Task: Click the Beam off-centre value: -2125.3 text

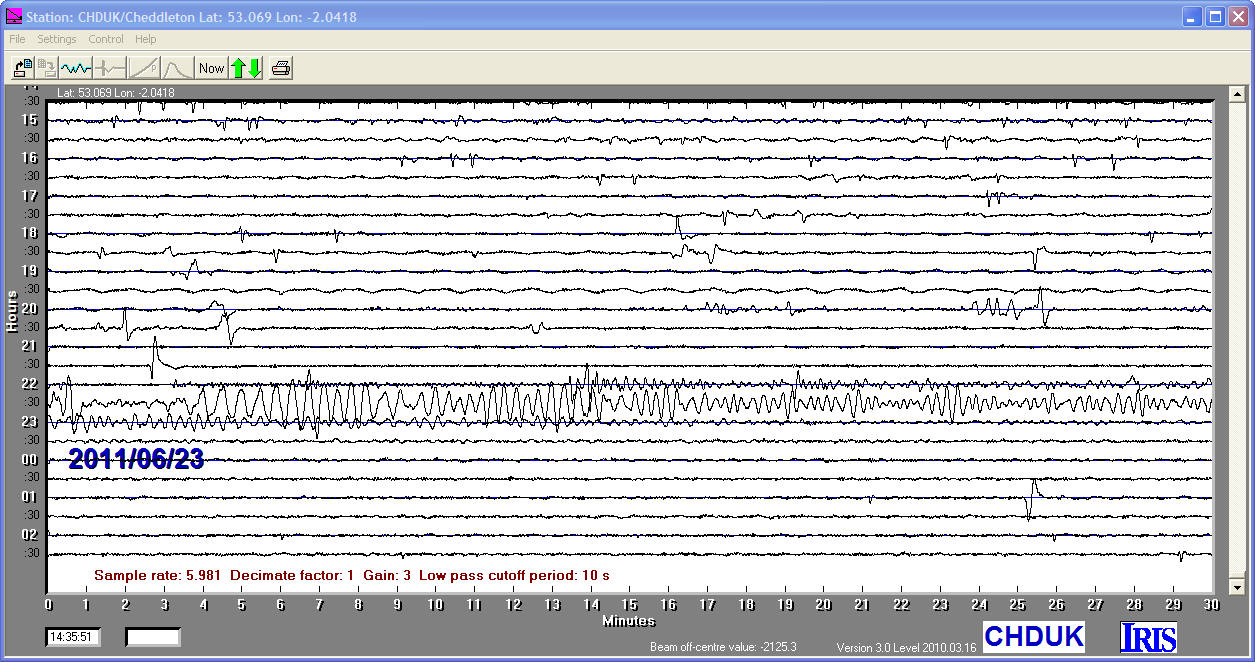Action: (723, 648)
